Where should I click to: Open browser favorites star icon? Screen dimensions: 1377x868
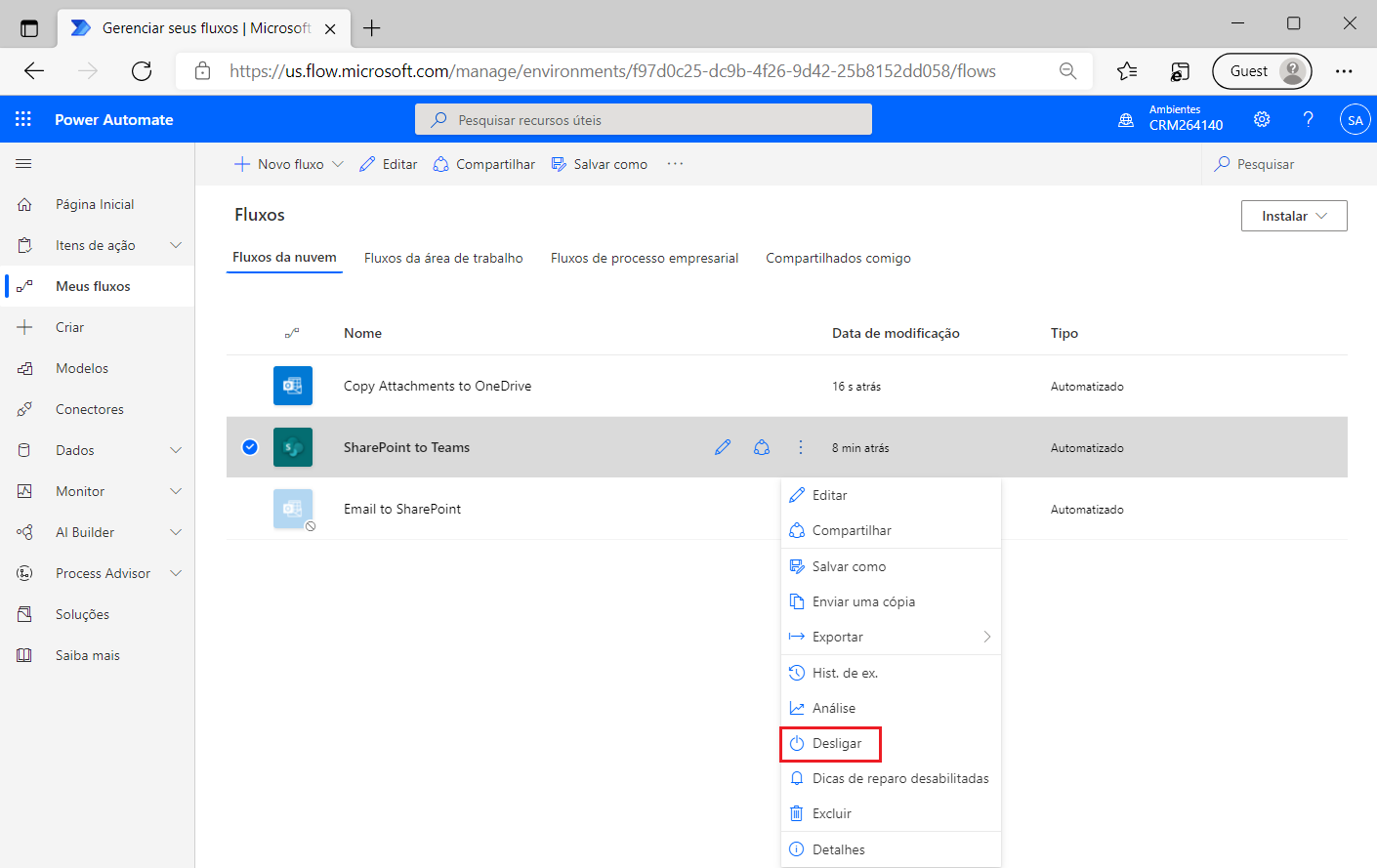click(x=1127, y=70)
